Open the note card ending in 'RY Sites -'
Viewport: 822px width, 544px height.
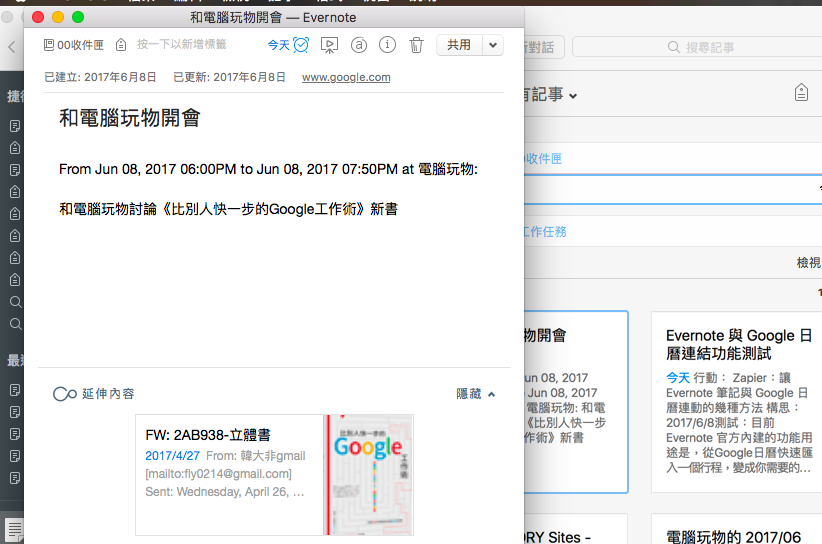tap(576, 529)
